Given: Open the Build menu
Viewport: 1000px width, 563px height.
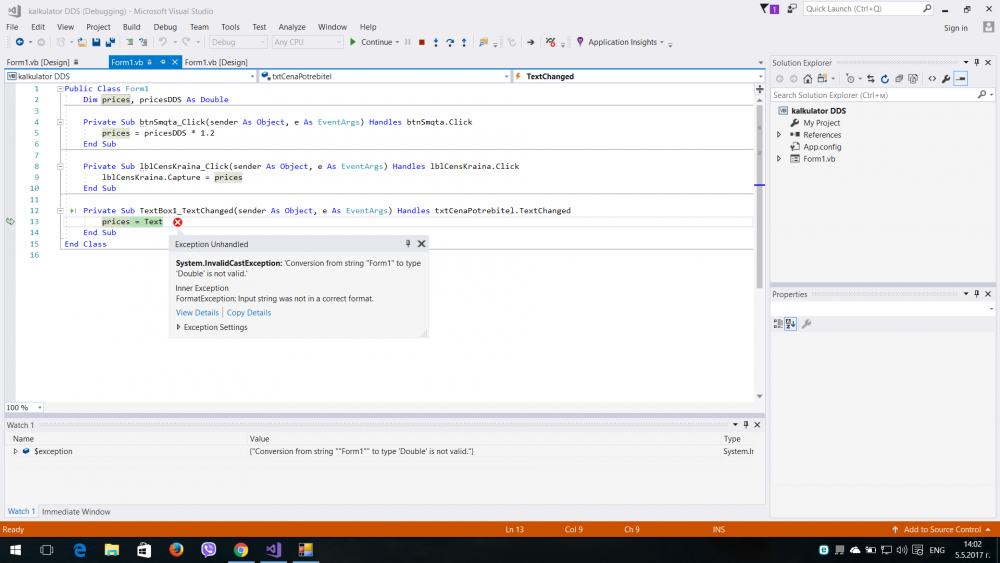Looking at the screenshot, I should (x=131, y=27).
